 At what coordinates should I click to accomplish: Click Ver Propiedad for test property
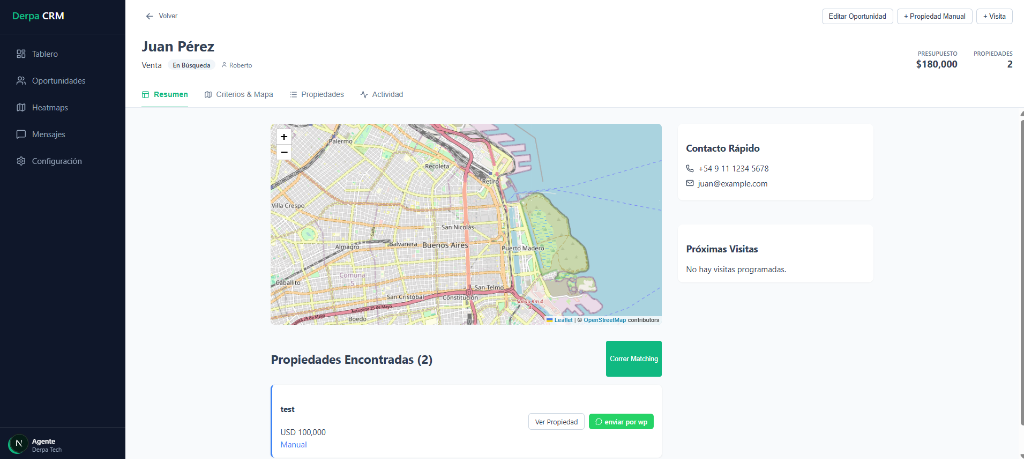pos(556,422)
